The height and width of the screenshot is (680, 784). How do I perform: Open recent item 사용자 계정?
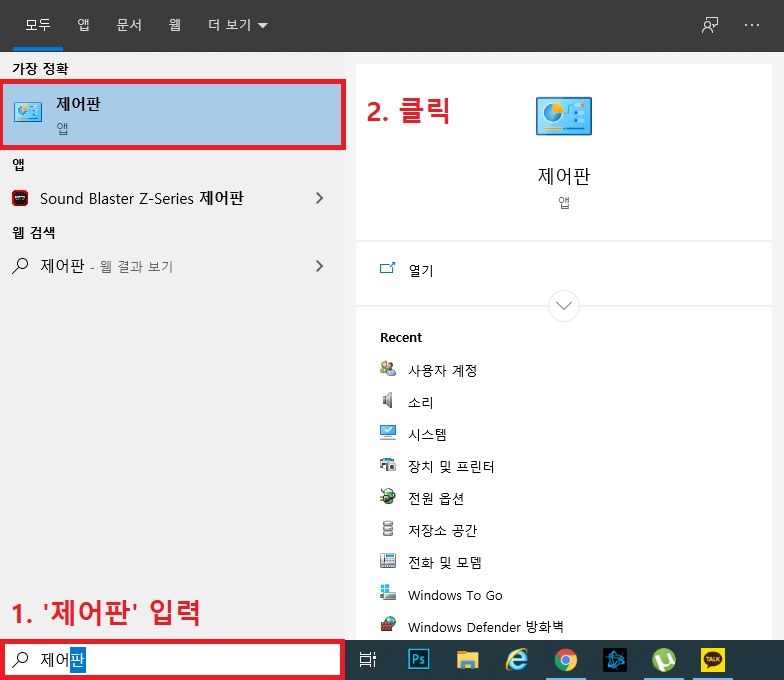coord(442,370)
